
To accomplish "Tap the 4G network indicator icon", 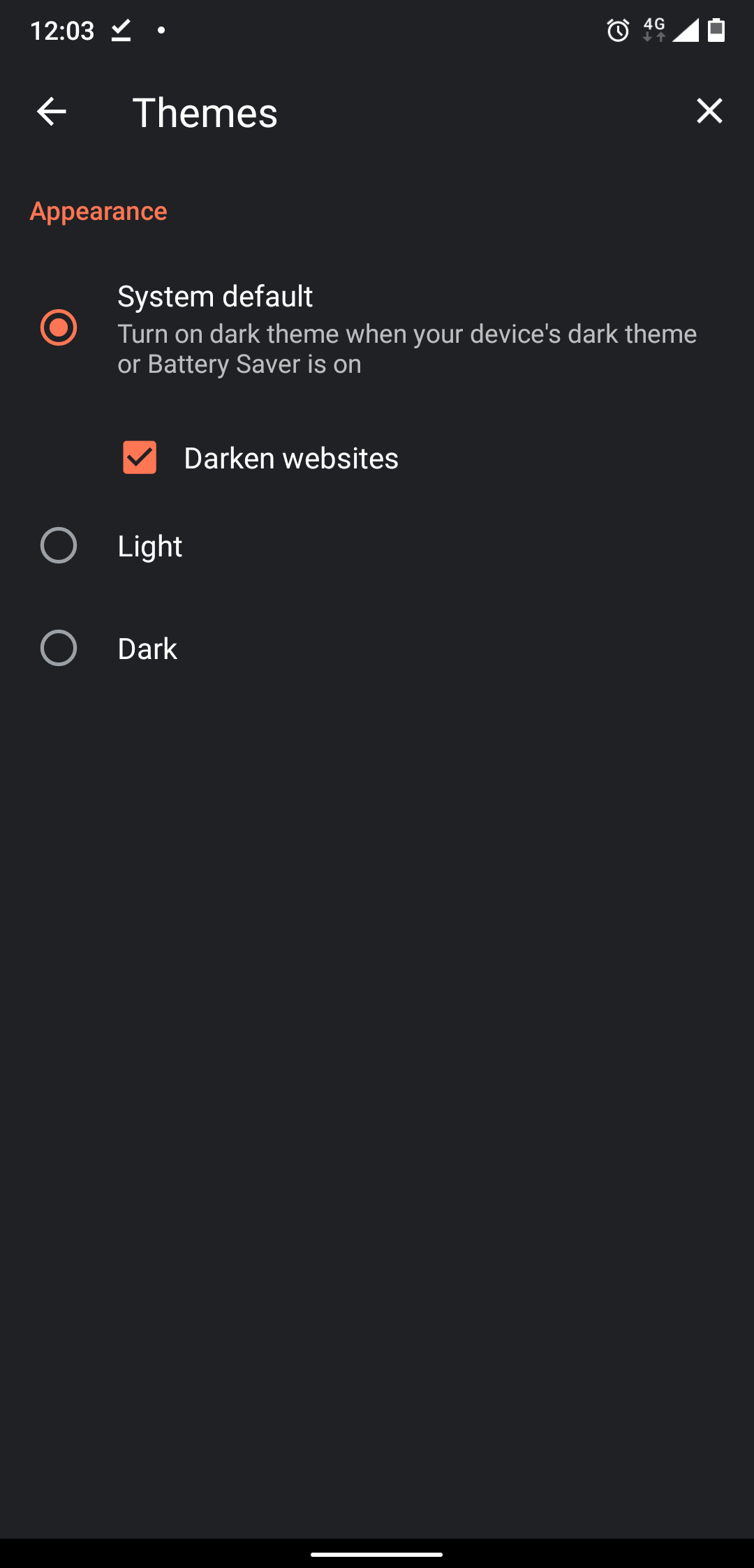I will point(654,30).
